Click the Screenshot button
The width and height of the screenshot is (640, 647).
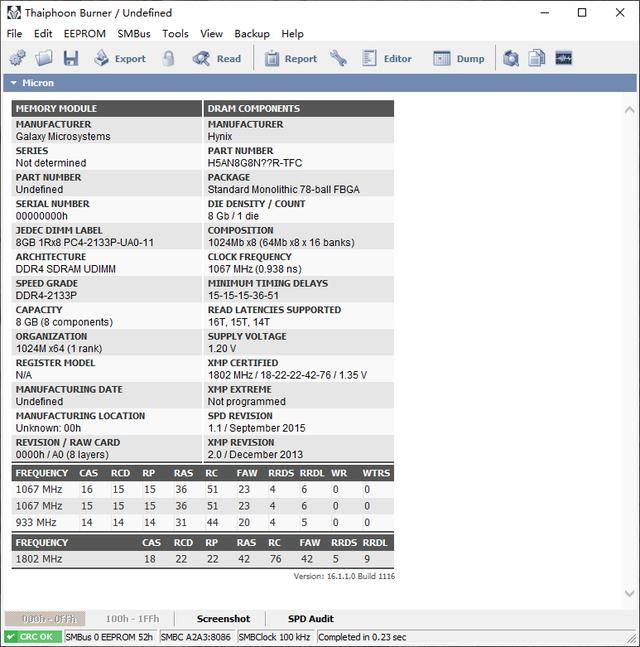[x=223, y=619]
